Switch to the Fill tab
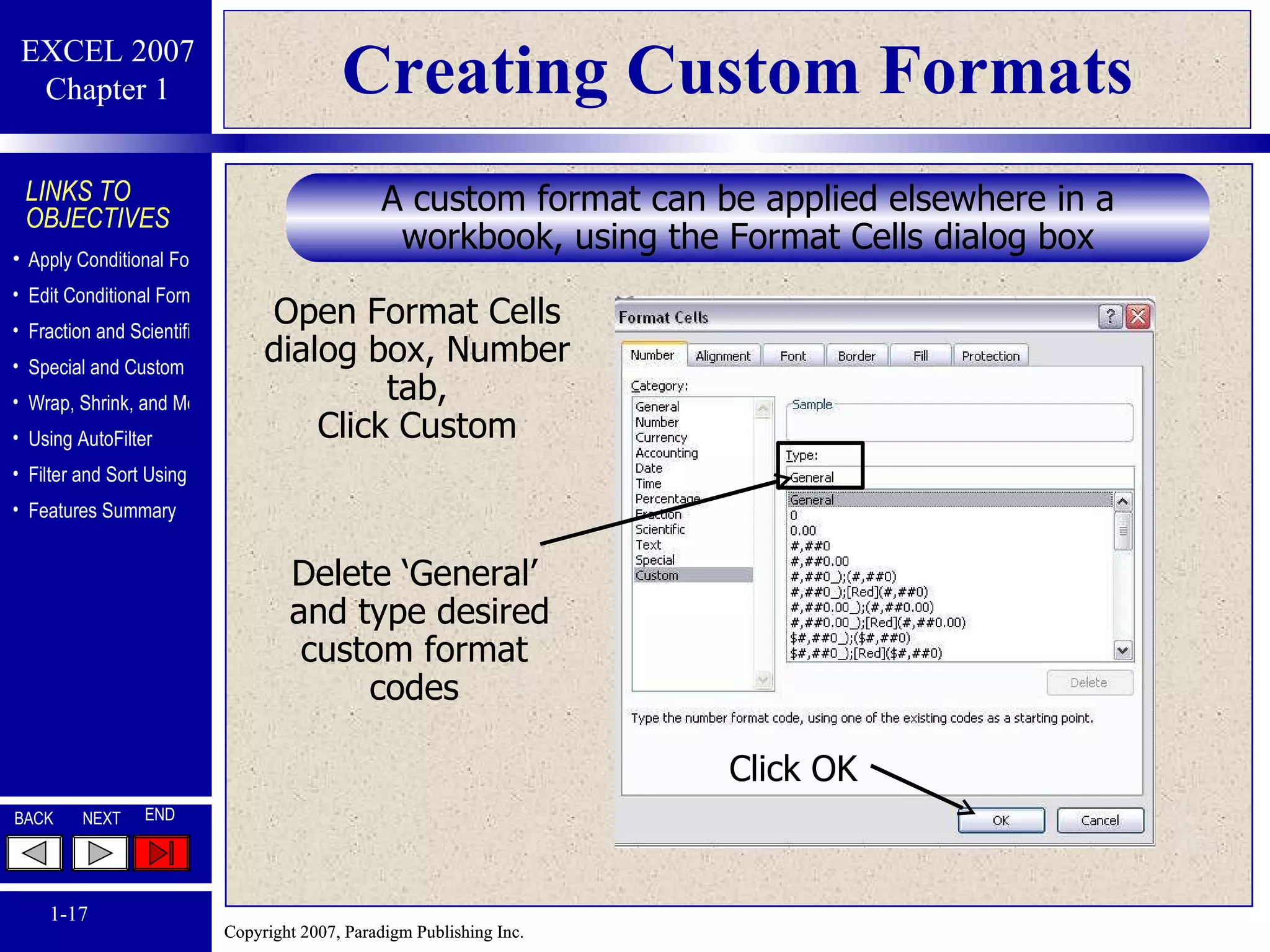This screenshot has width=1270, height=952. coord(921,356)
